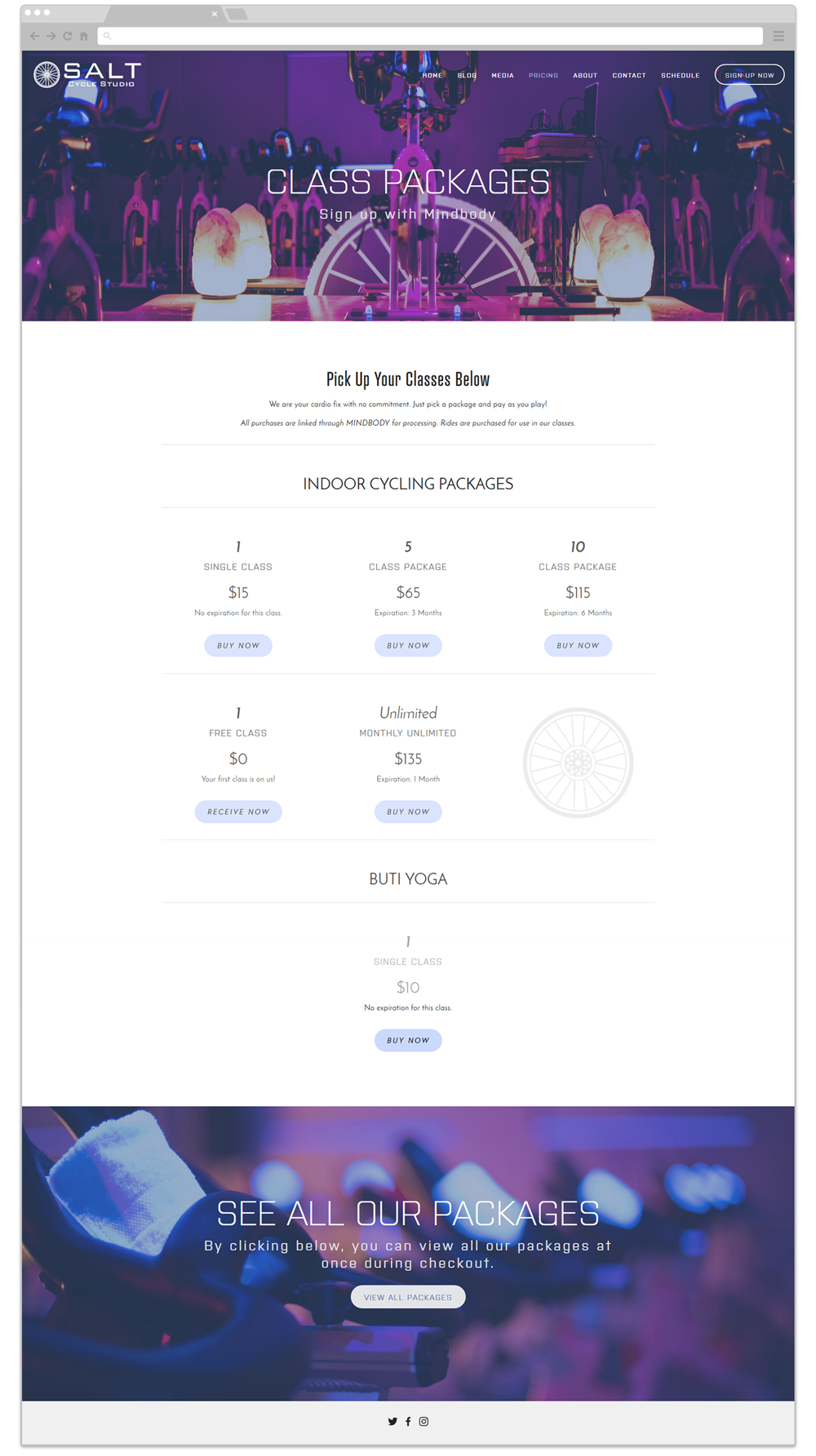Go to the Schedule menu item
The image size is (816, 1456).
[681, 75]
